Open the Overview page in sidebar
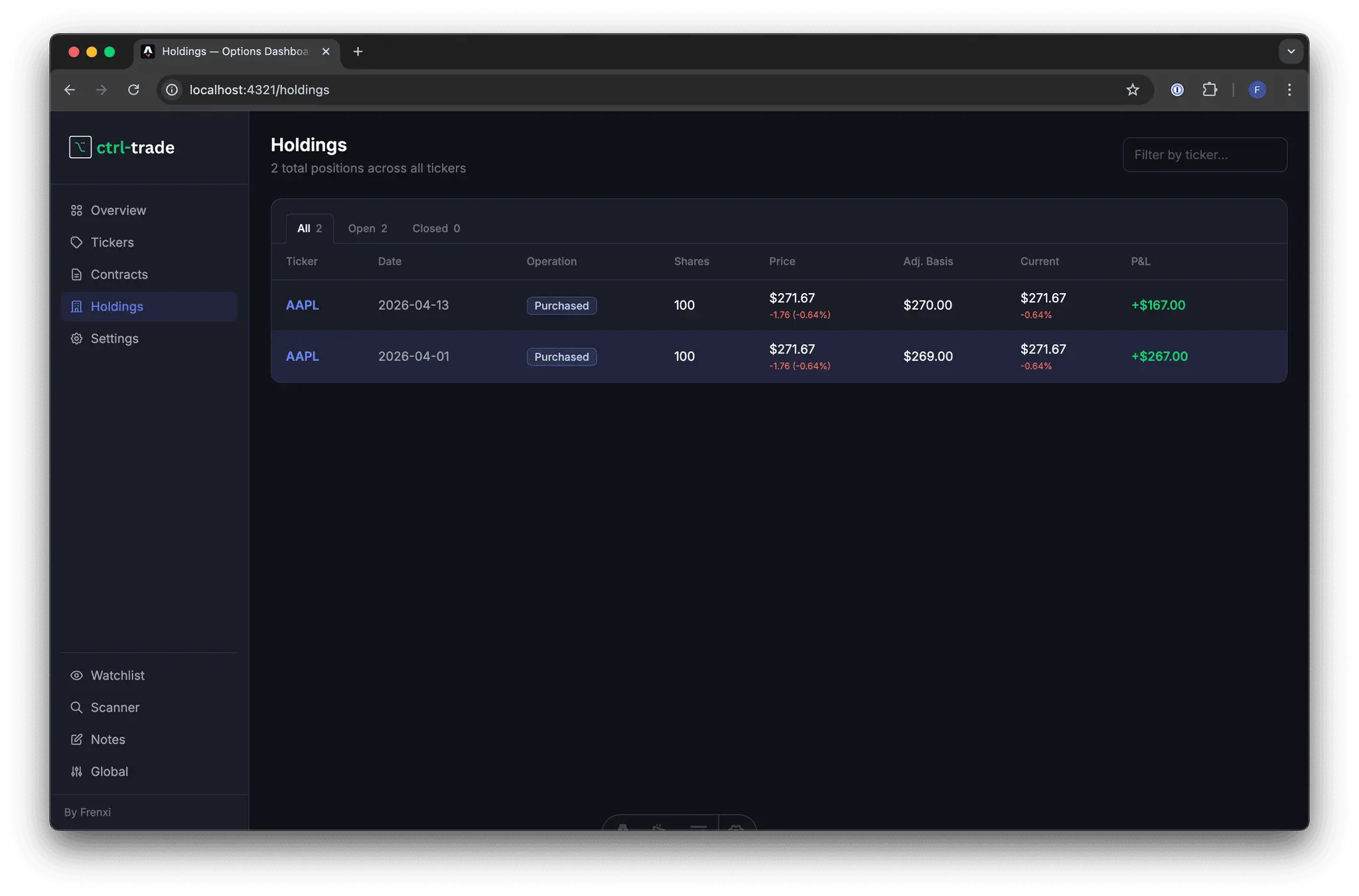This screenshot has width=1359, height=896. point(149,210)
